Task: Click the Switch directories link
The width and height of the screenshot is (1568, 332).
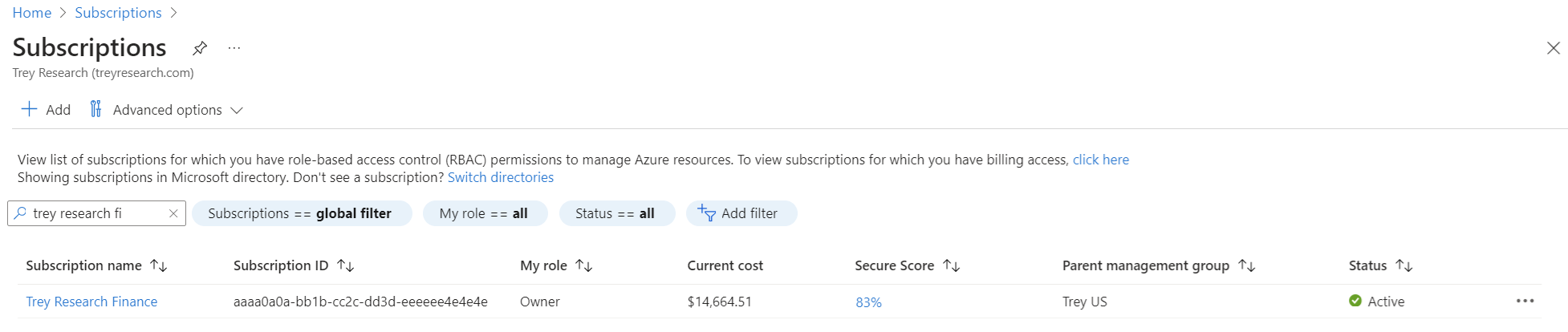Action: (501, 177)
